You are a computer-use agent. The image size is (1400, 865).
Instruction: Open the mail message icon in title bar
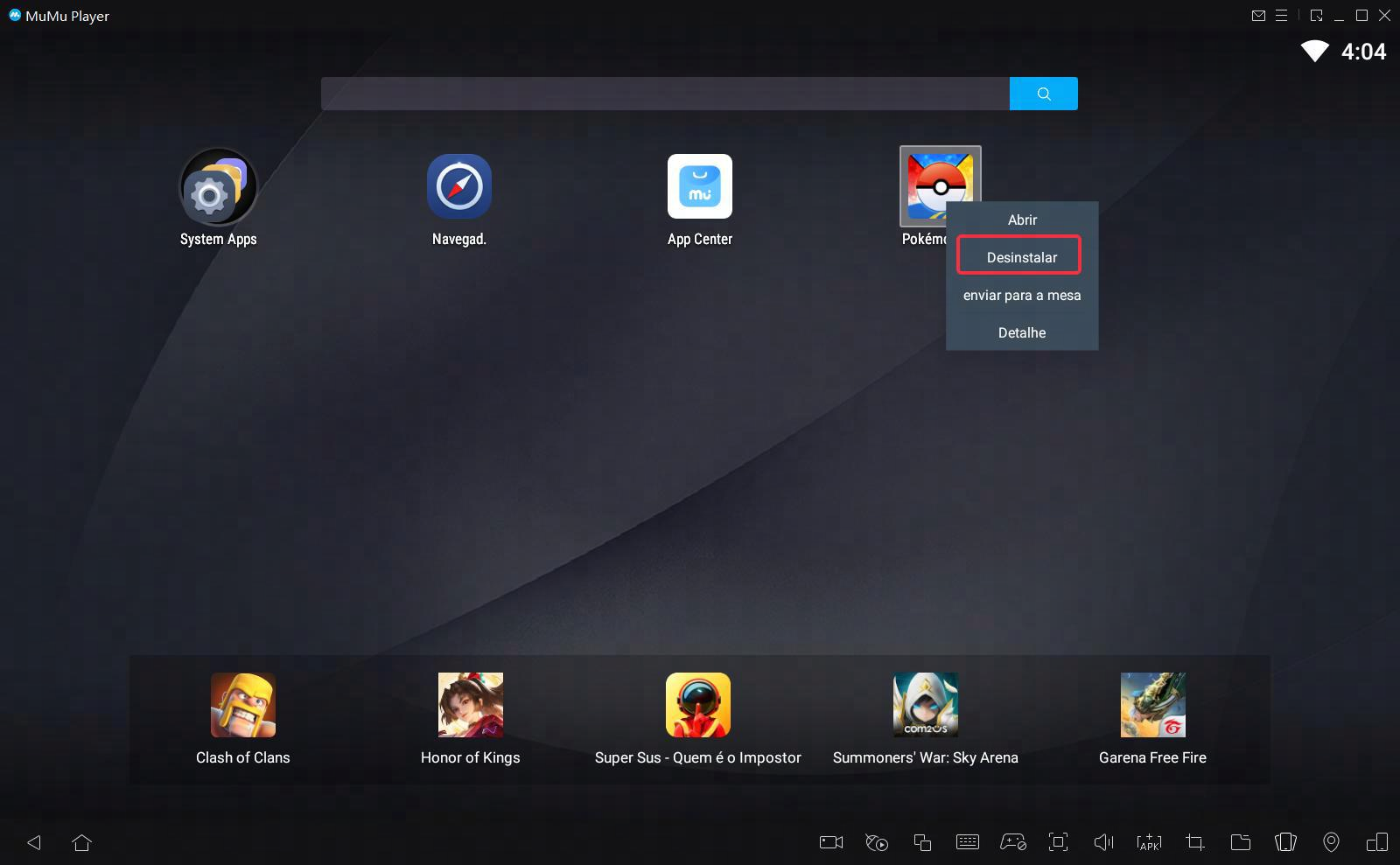[1258, 16]
